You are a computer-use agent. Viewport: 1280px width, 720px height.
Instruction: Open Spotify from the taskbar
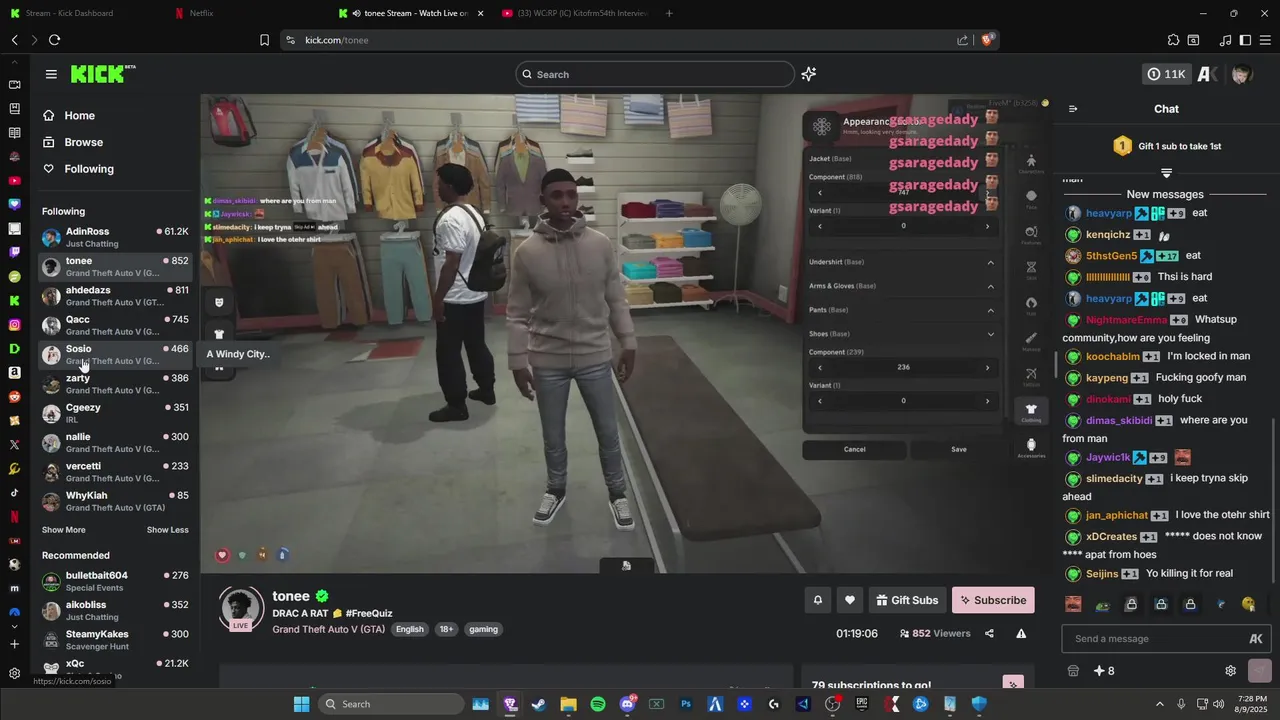pyautogui.click(x=598, y=704)
